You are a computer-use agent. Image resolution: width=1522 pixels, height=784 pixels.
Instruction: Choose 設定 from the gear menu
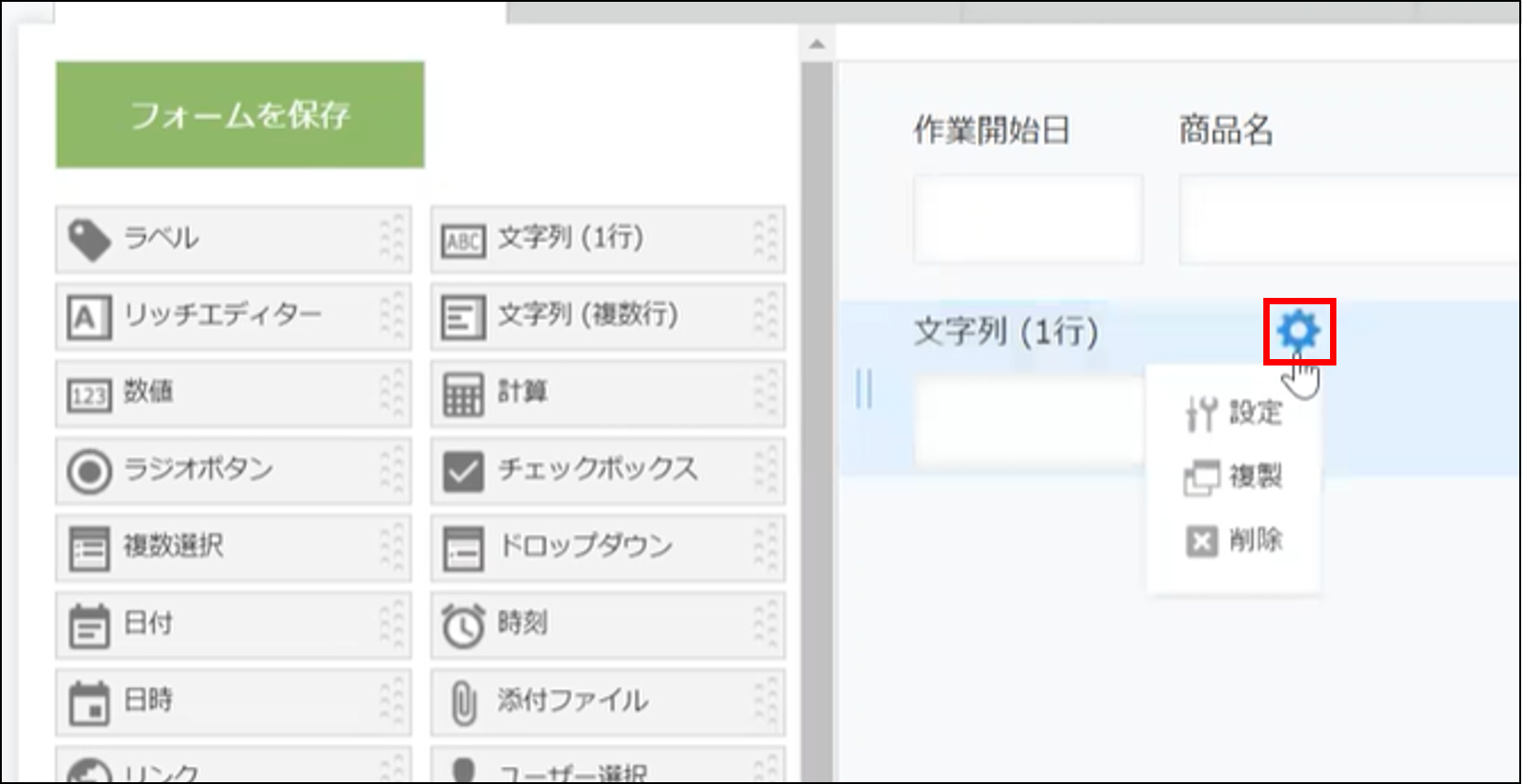1233,414
